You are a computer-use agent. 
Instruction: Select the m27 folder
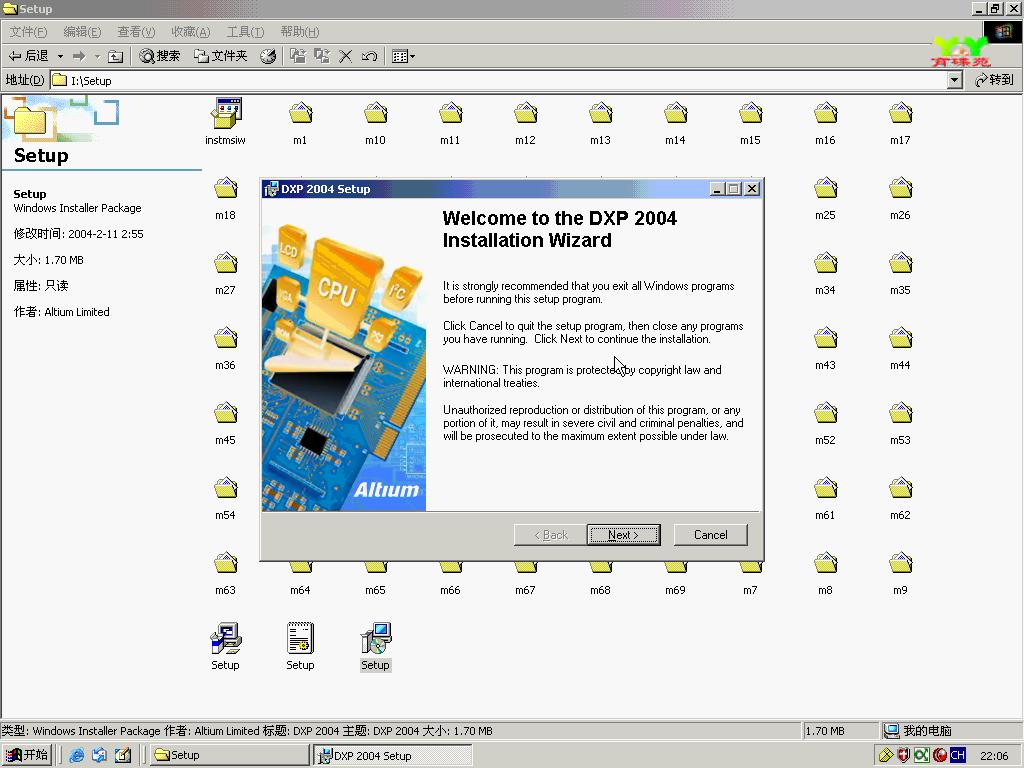click(225, 272)
